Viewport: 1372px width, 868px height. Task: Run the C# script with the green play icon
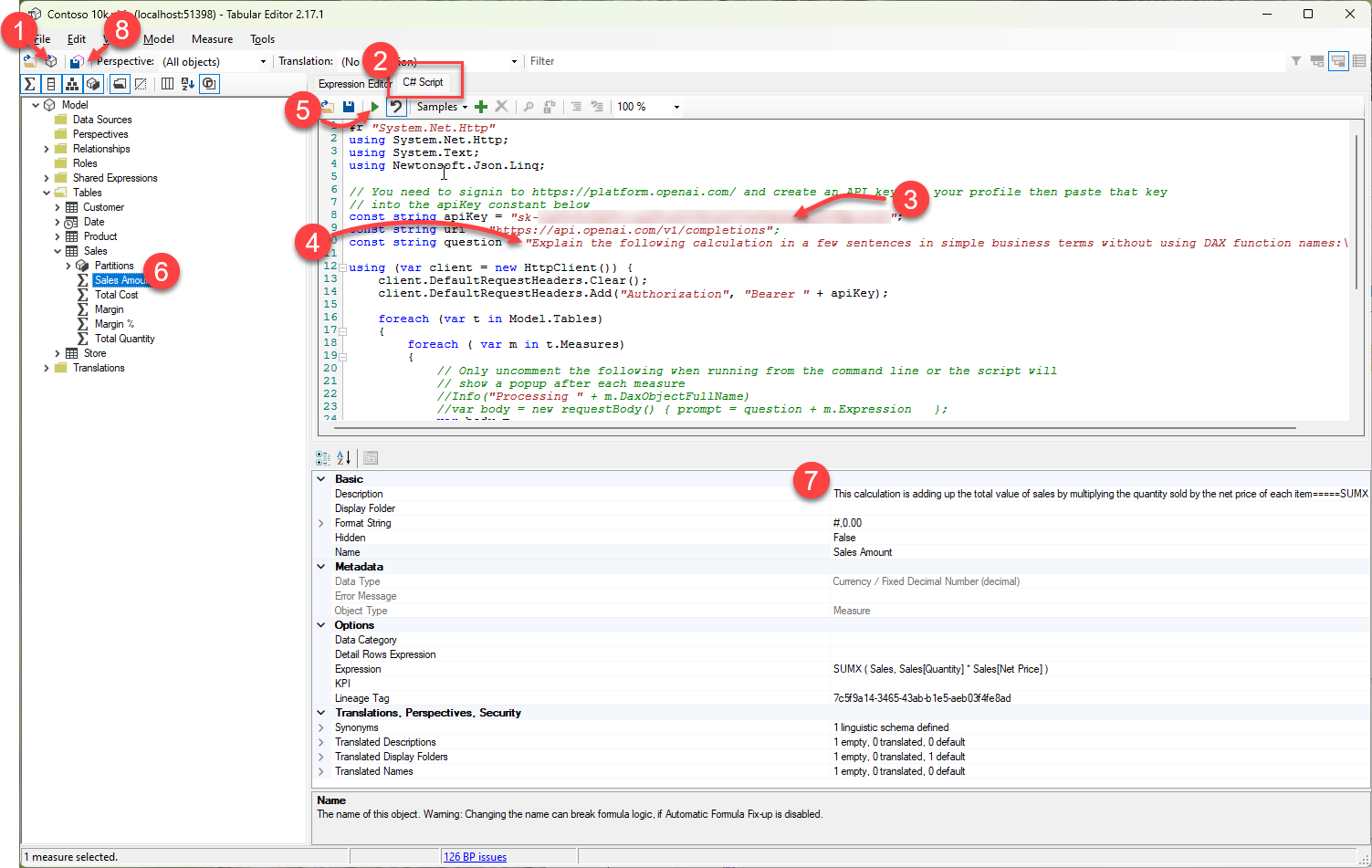(x=374, y=106)
